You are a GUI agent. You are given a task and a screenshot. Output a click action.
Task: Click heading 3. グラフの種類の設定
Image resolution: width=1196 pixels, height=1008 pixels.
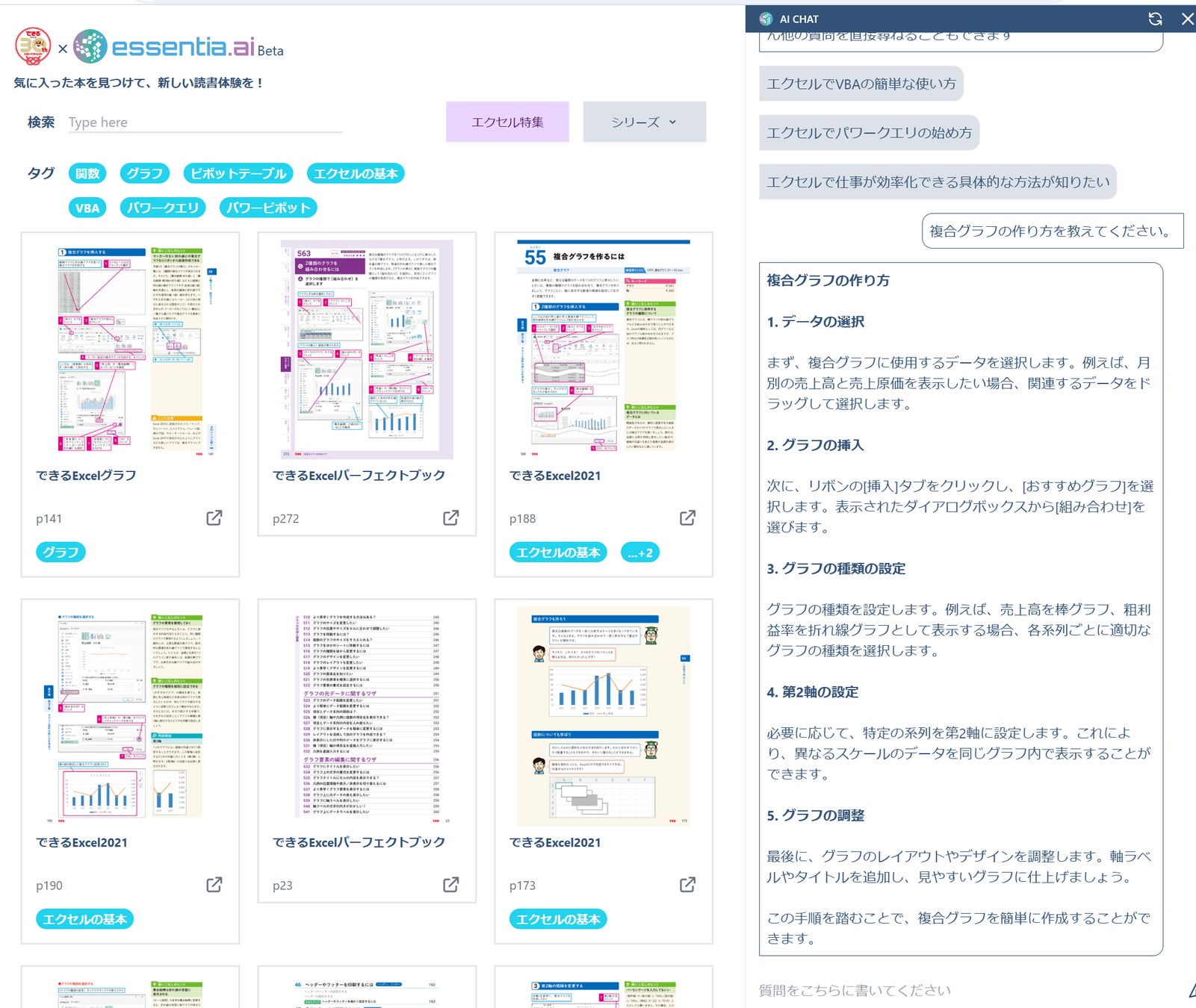click(836, 568)
